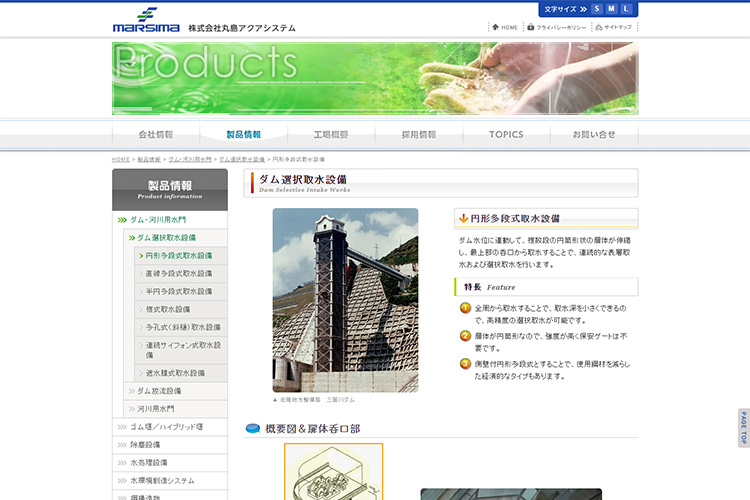
Task: Click the 特長 Feature heading
Action: (x=490, y=287)
